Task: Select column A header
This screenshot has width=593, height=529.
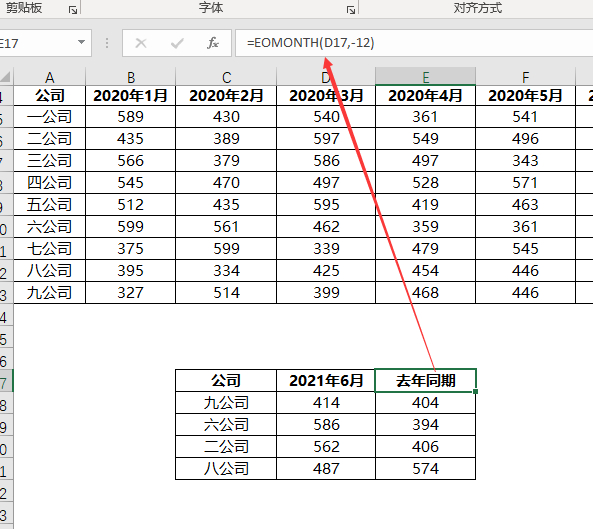Action: [x=50, y=77]
